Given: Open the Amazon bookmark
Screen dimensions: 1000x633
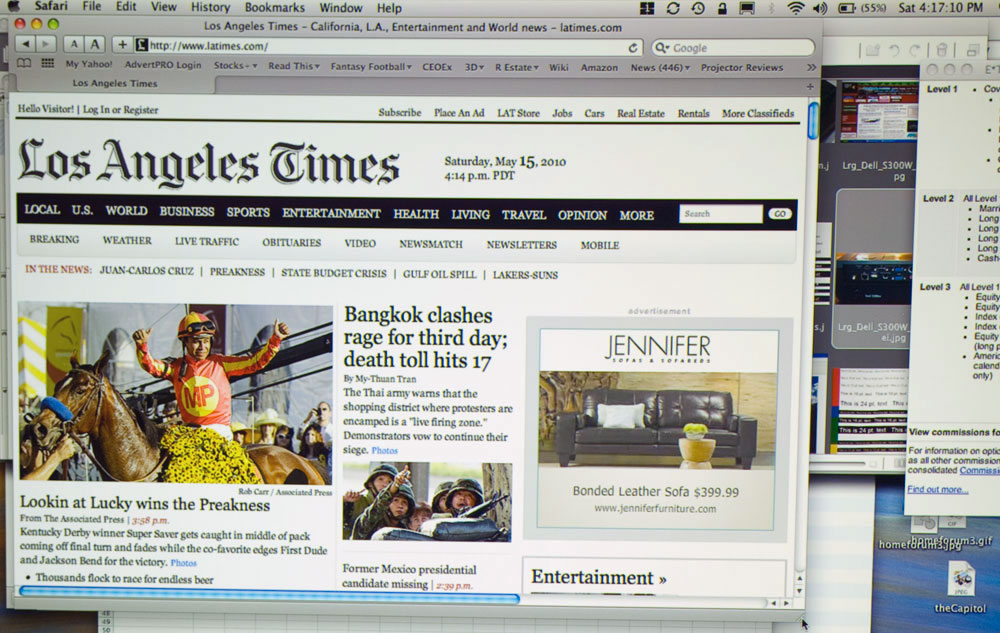Looking at the screenshot, I should [x=599, y=67].
